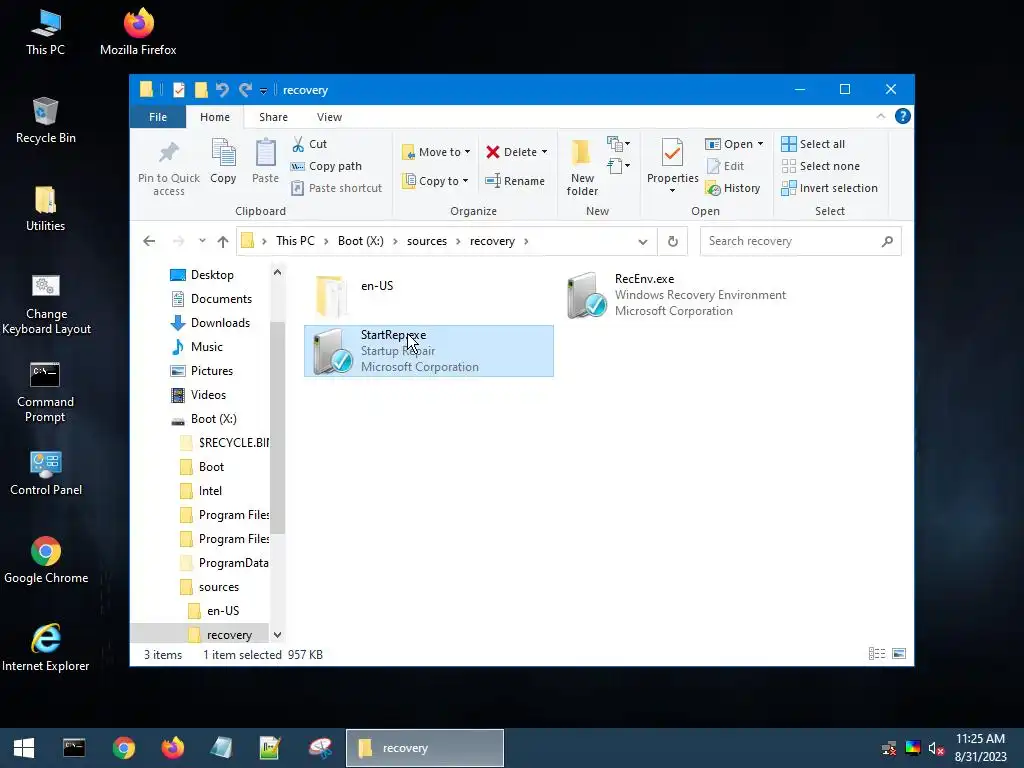
Task: Launch Google Chrome from taskbar
Action: 123,748
